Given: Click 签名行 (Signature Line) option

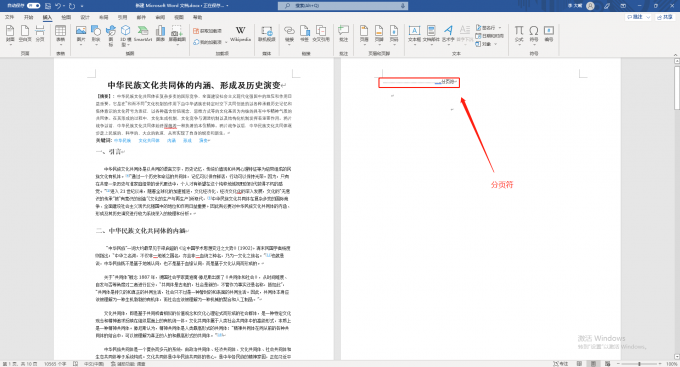Looking at the screenshot, I should point(488,27).
